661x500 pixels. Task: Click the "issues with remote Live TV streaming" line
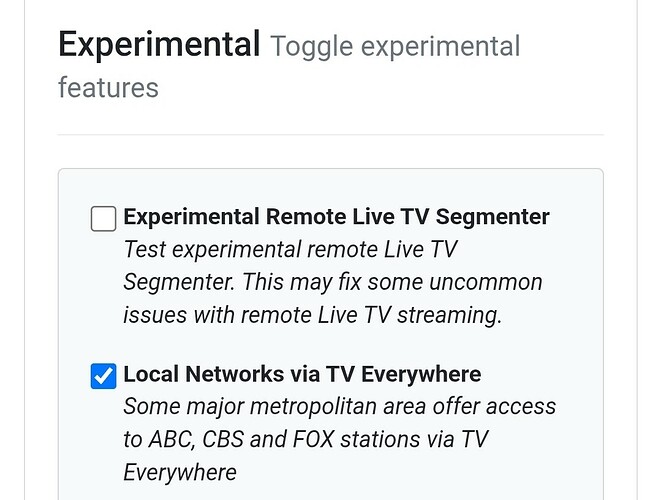click(x=313, y=313)
